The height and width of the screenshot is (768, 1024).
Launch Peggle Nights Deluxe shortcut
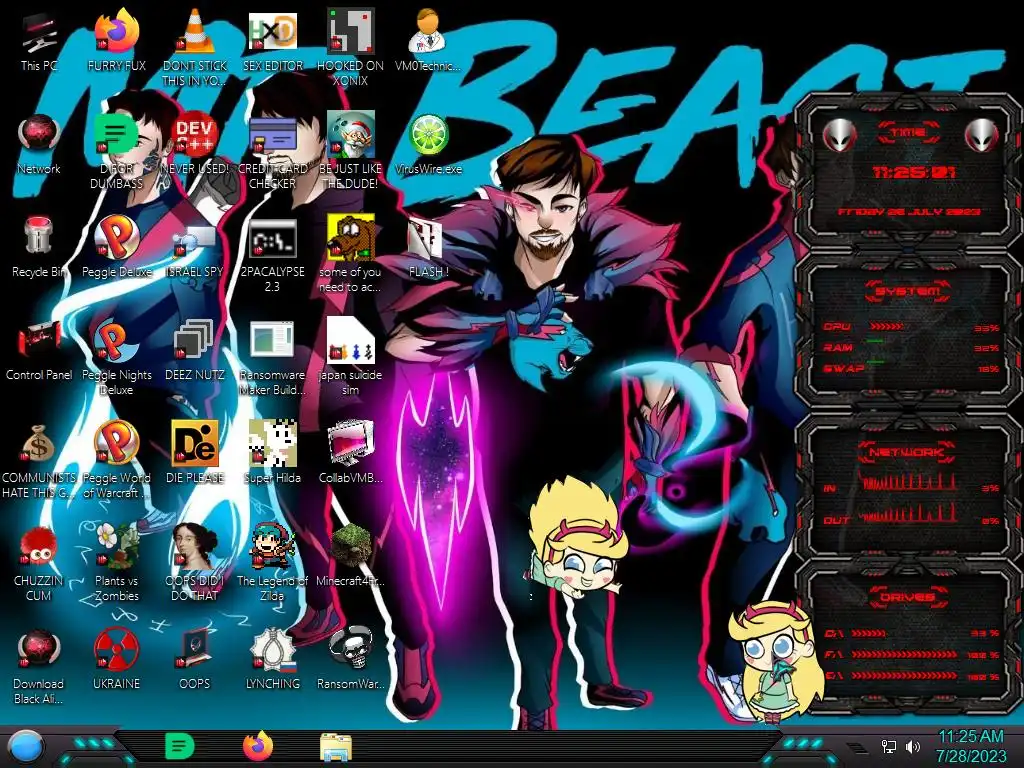[x=116, y=357]
